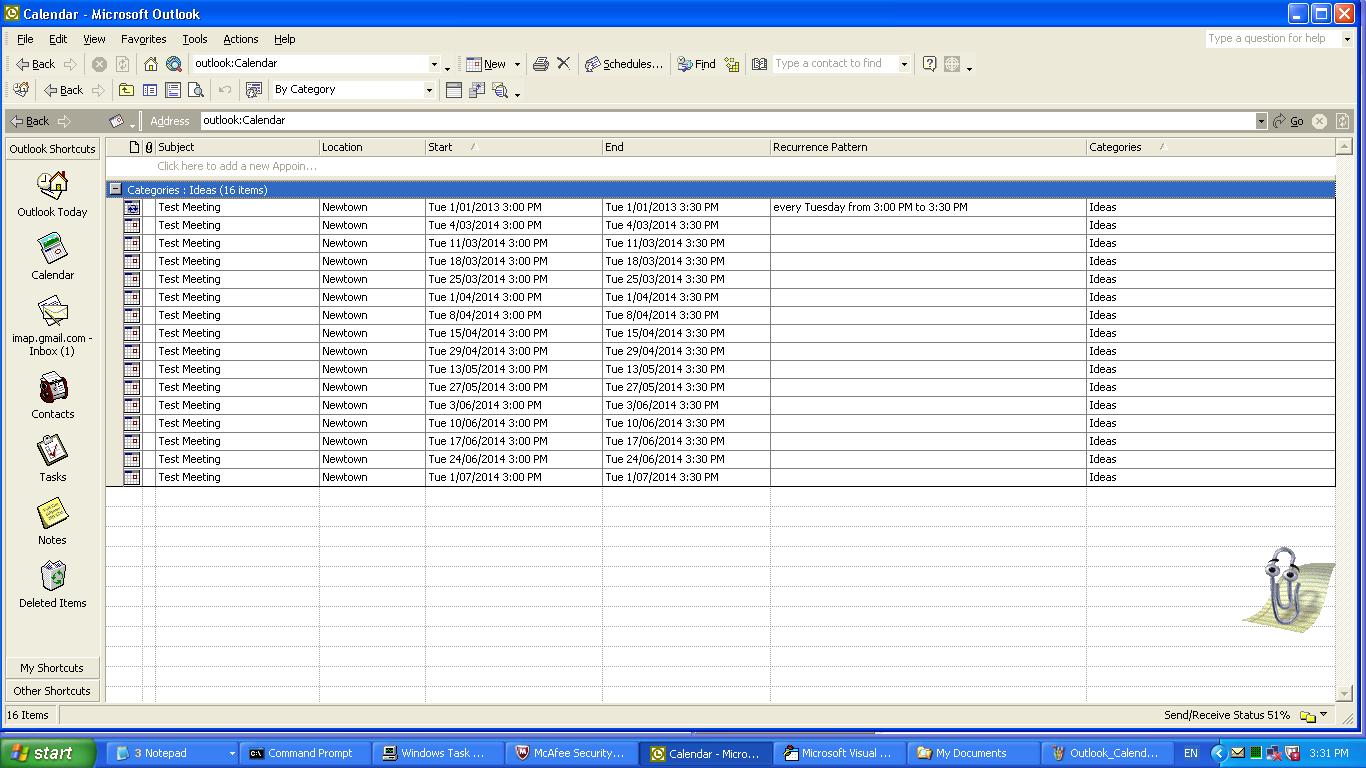
Task: Click the Print icon in the toolbar
Action: pyautogui.click(x=541, y=64)
